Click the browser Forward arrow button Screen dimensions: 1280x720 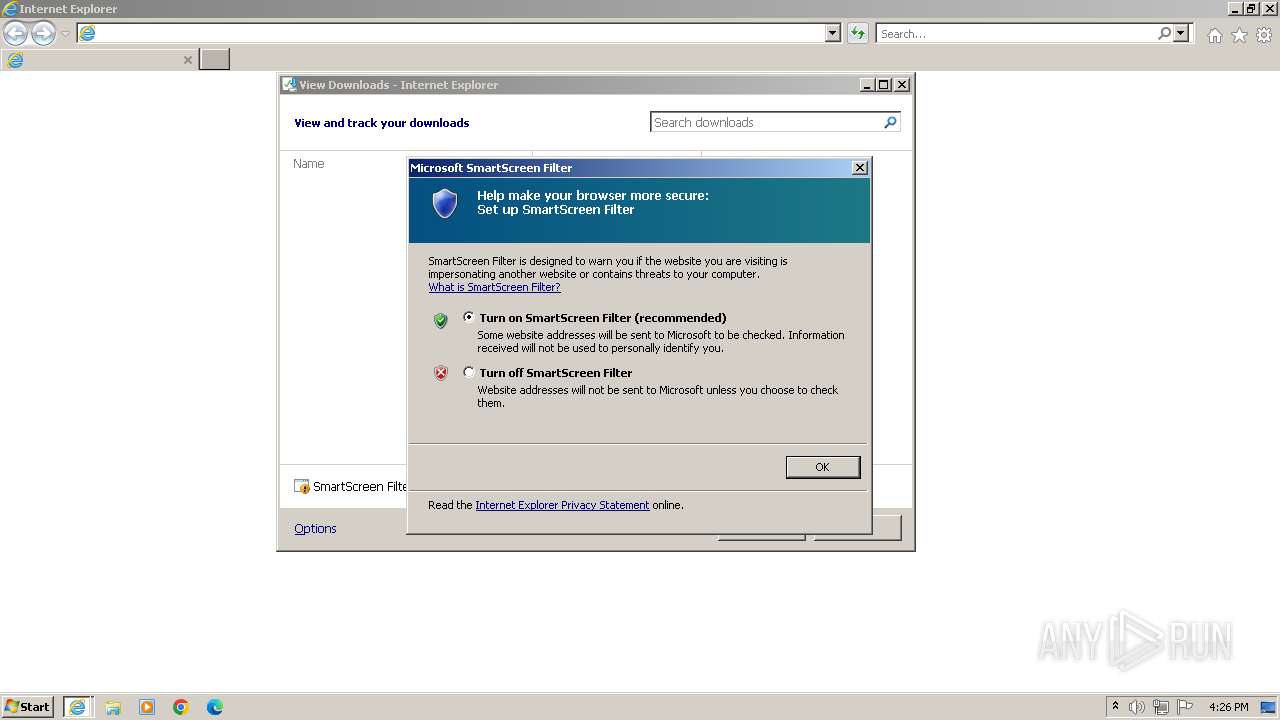(x=43, y=33)
